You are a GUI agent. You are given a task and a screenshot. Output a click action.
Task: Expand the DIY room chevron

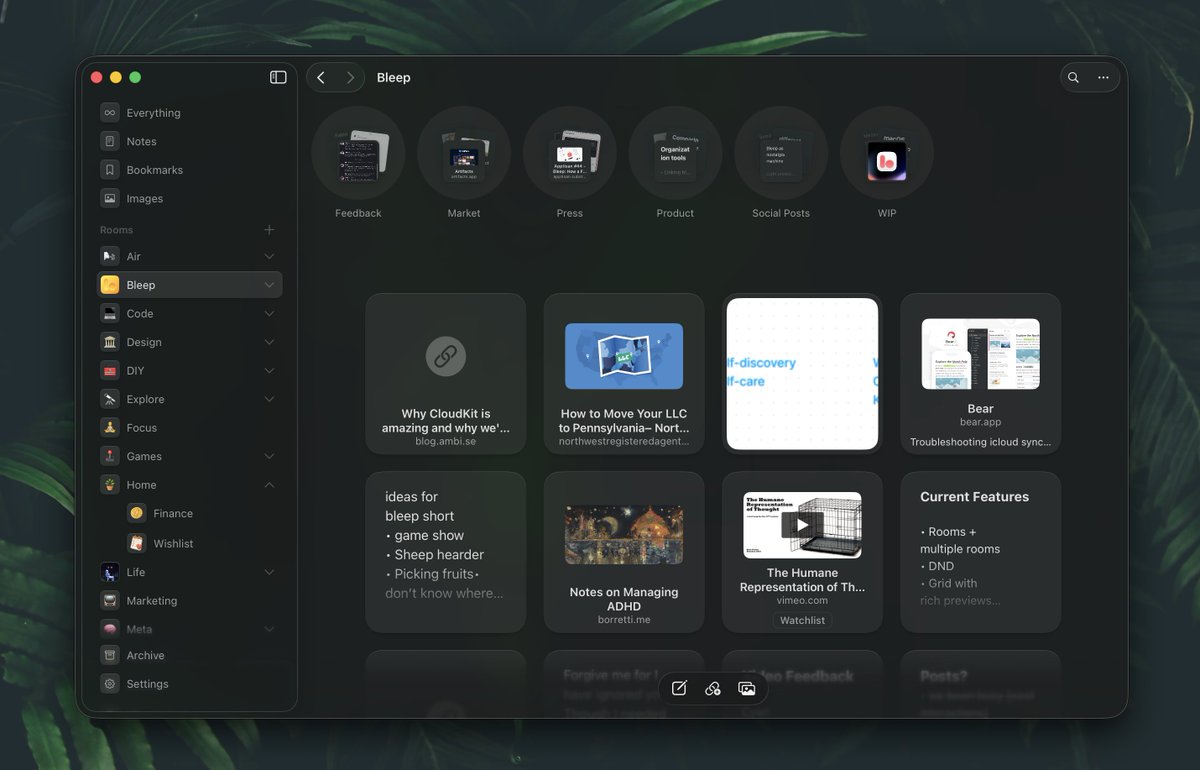(x=269, y=370)
